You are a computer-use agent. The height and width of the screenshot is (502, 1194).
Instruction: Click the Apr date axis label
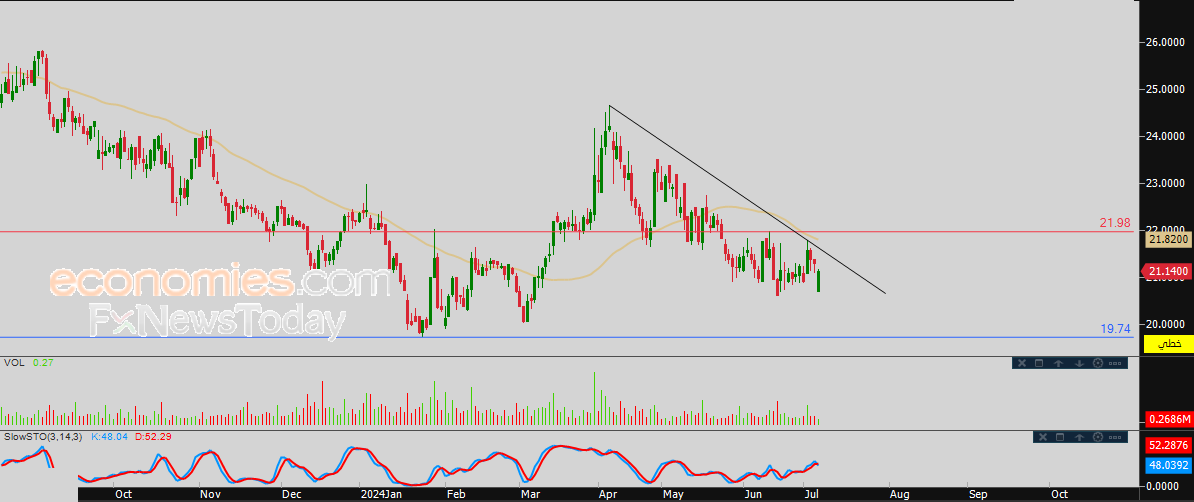(x=608, y=494)
